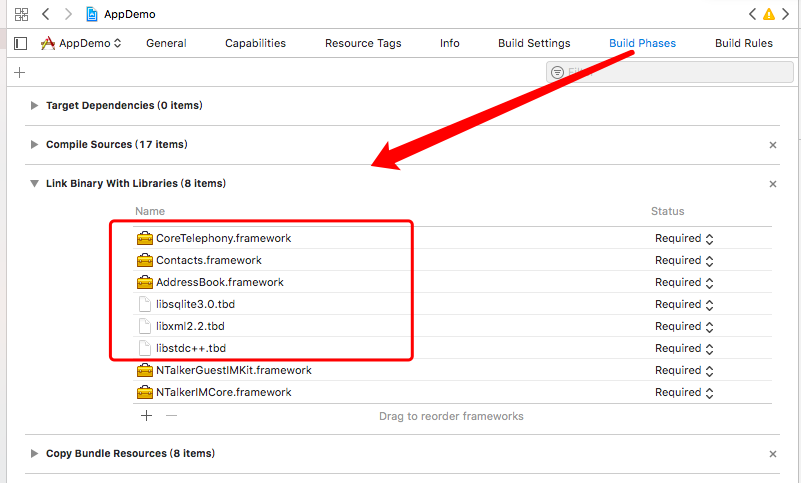Switch to the Build Settings tab

534,43
